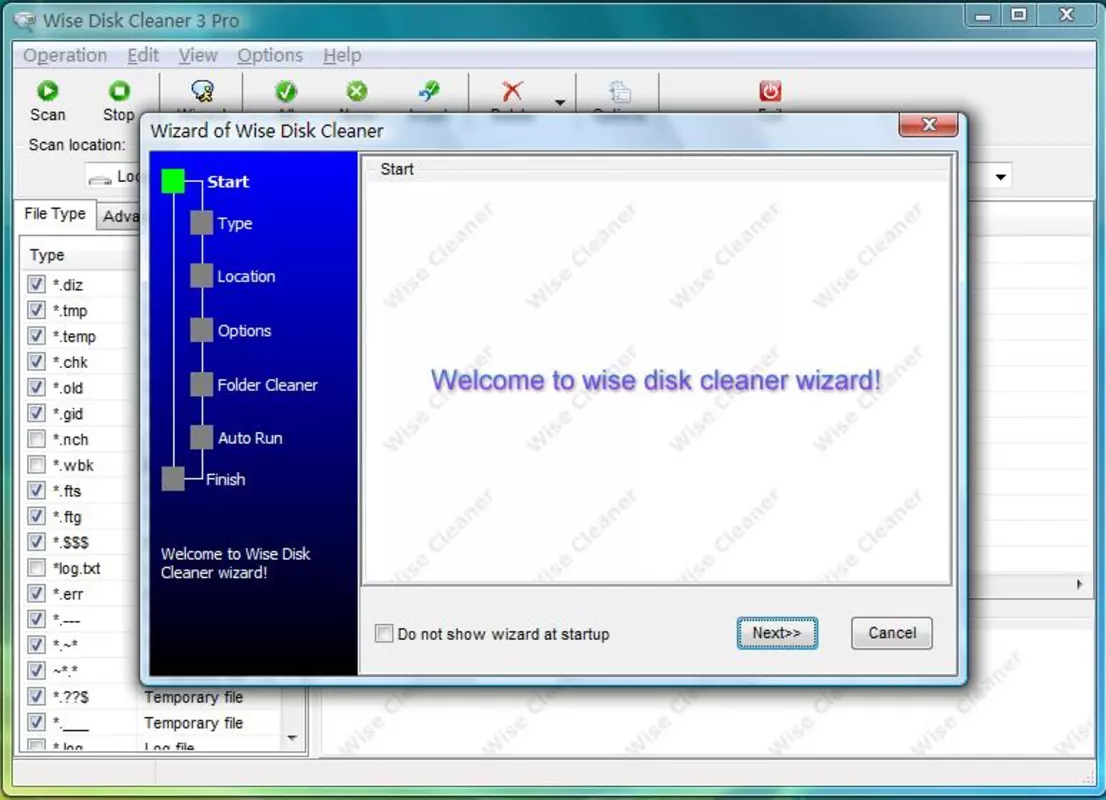
Task: Click the Next>> button
Action: (x=777, y=633)
